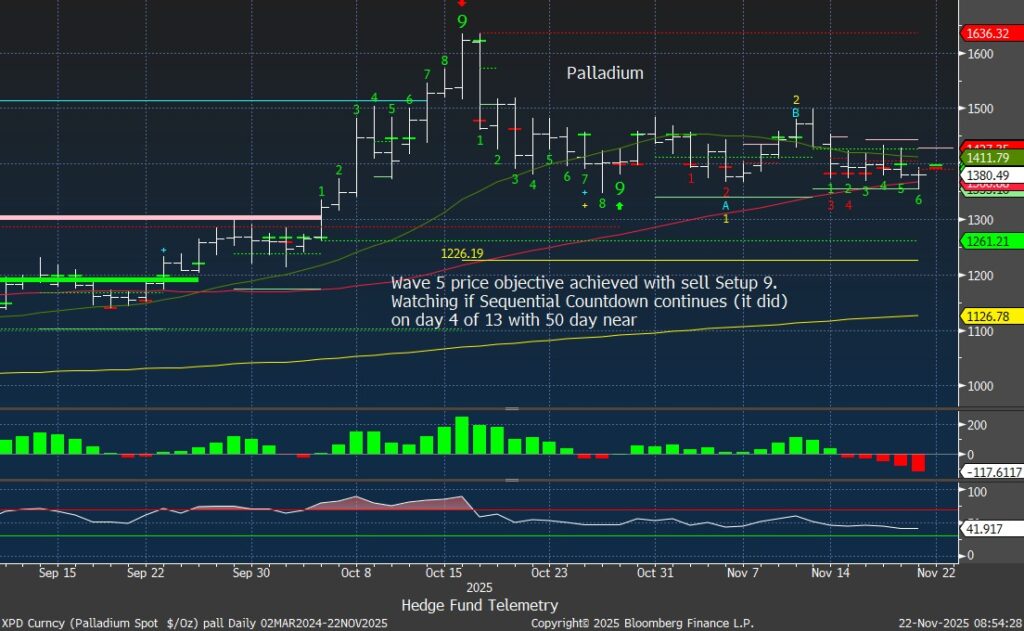This screenshot has height=631, width=1024.
Task: Click divider handle above the RSI panel
Action: point(511,481)
